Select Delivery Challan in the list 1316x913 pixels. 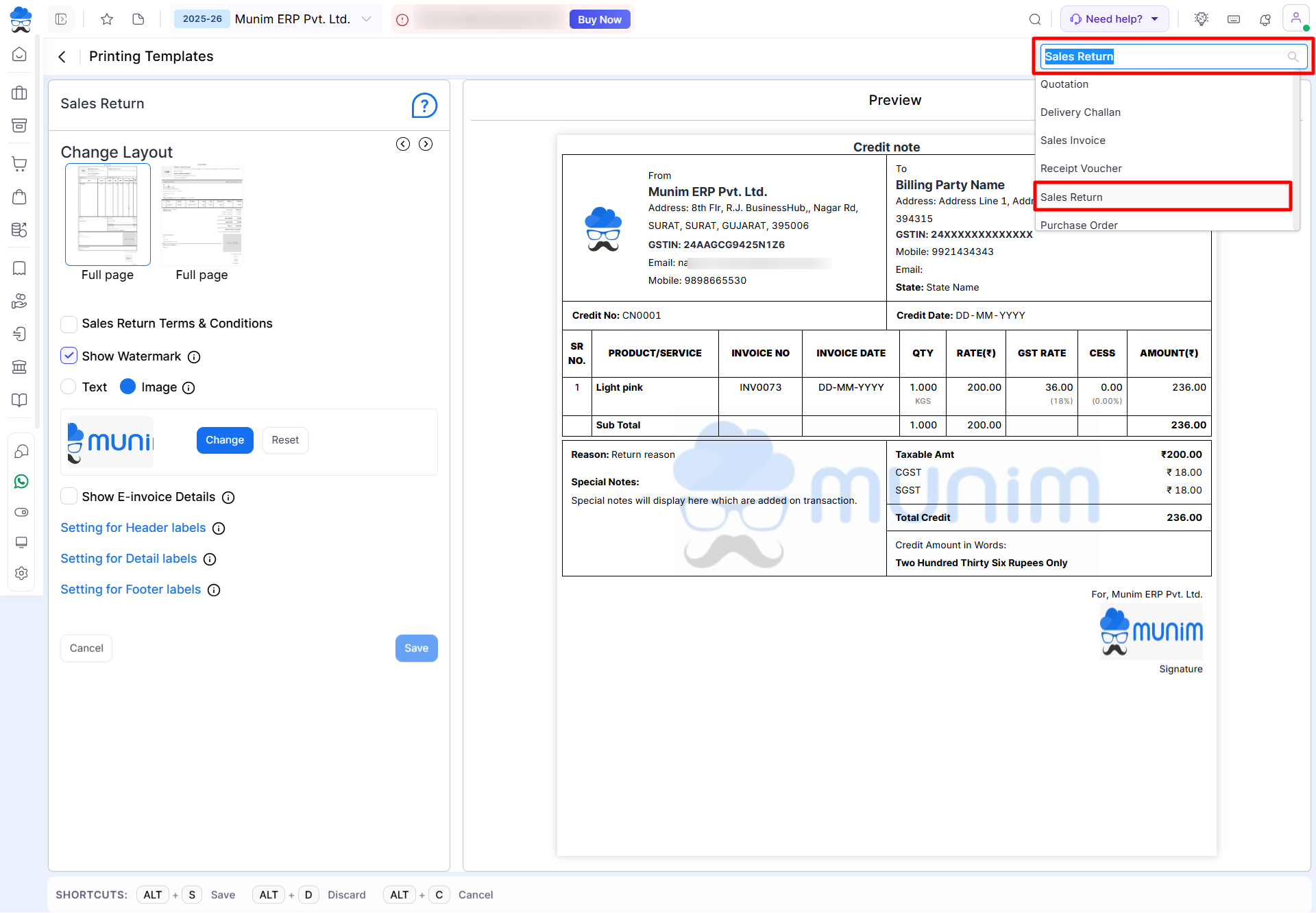point(1080,112)
